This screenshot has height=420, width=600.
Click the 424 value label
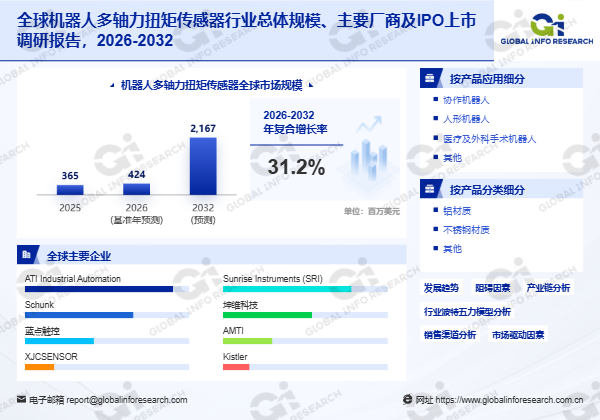(137, 174)
